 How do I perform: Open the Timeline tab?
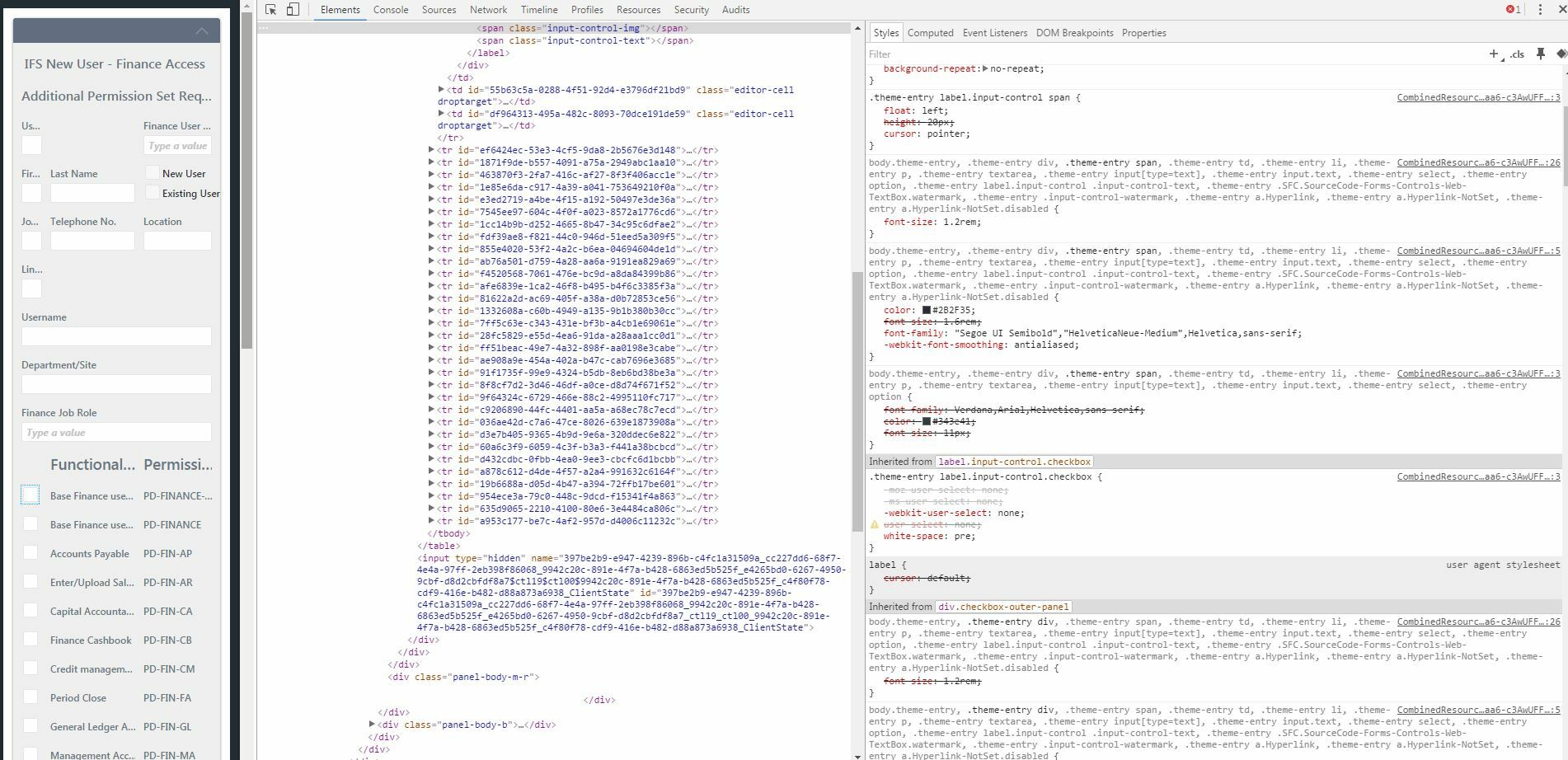click(539, 10)
